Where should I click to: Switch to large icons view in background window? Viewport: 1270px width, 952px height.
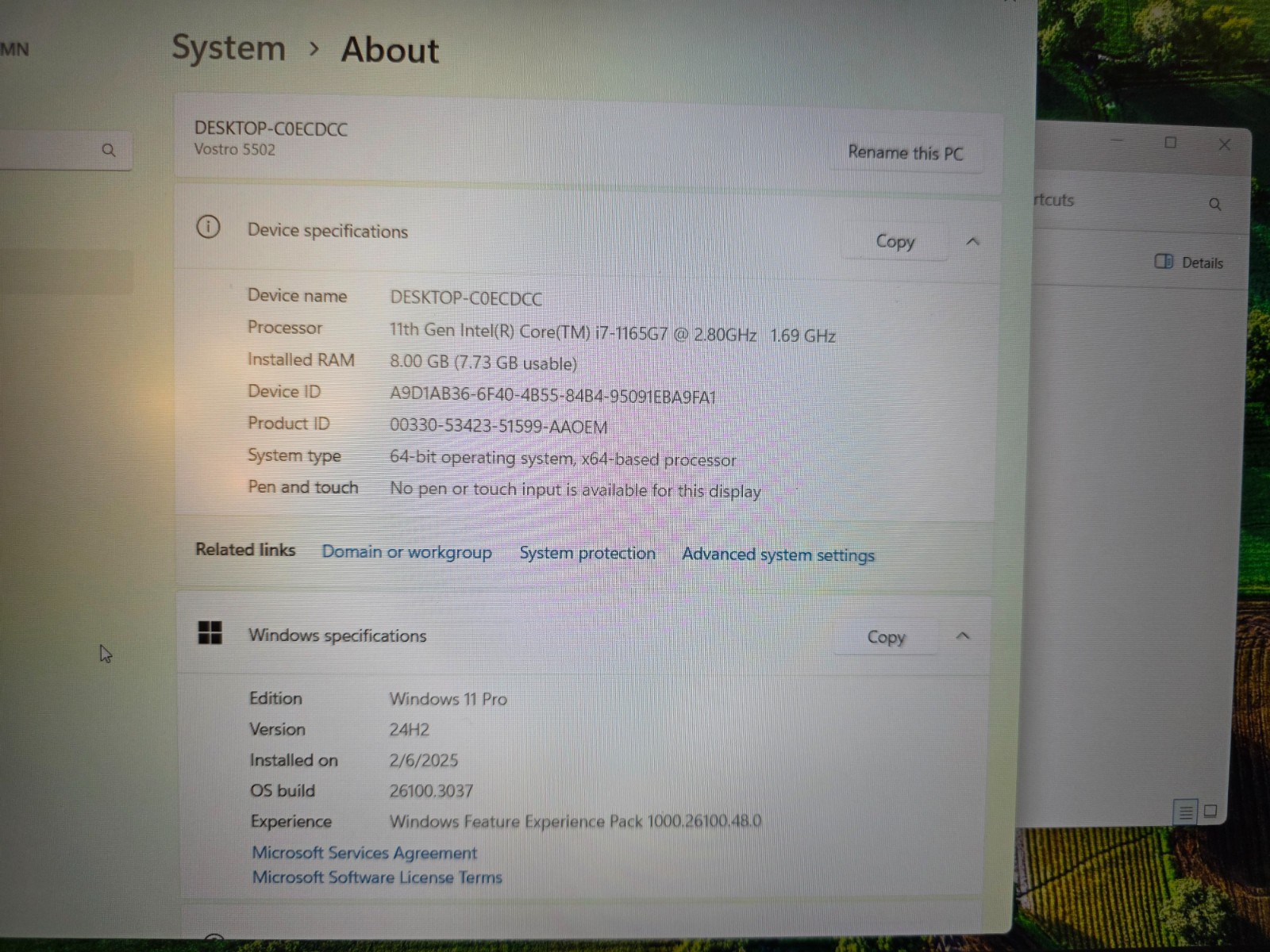coord(1210,811)
